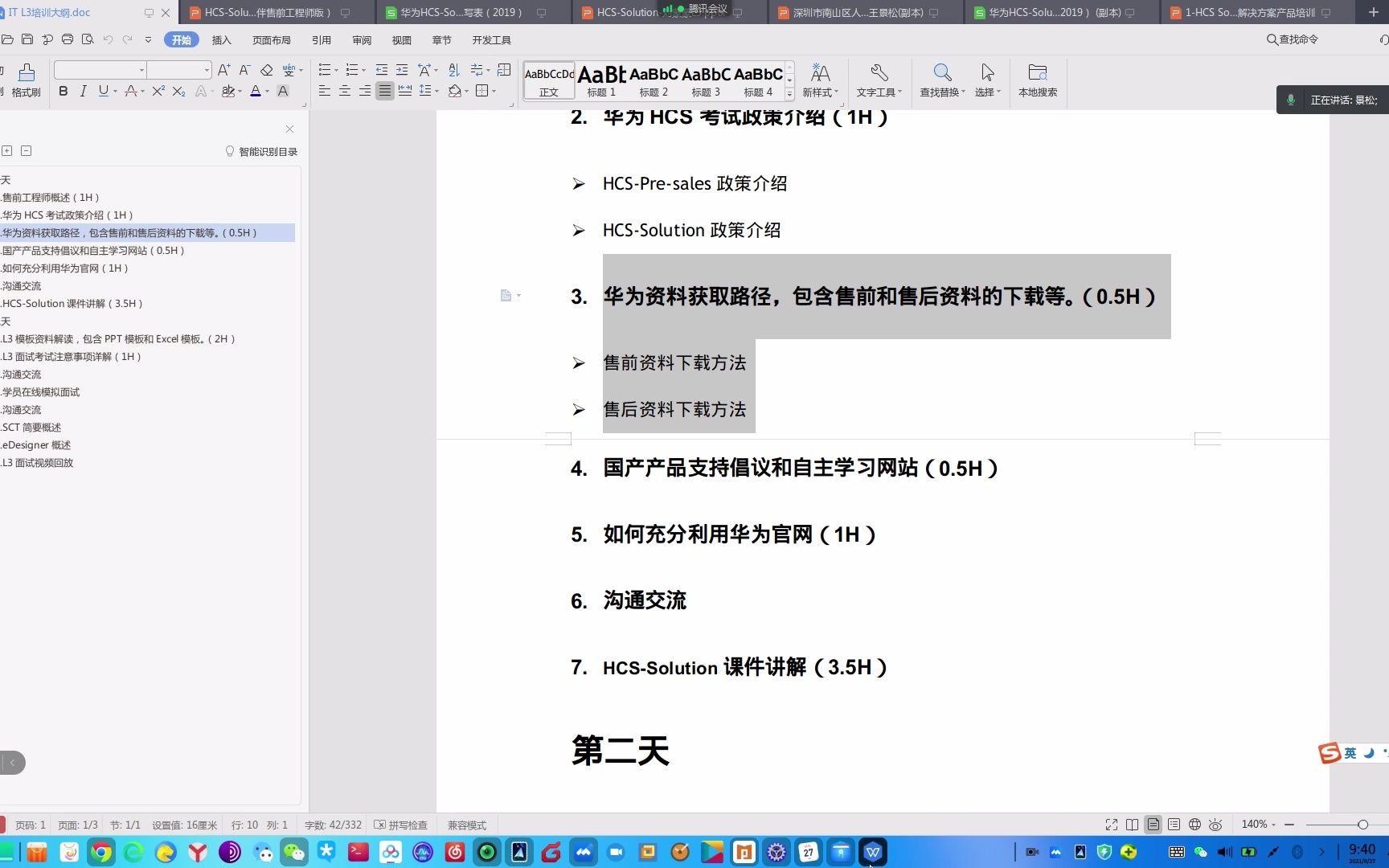Open the Select tool dropdown

(x=988, y=80)
